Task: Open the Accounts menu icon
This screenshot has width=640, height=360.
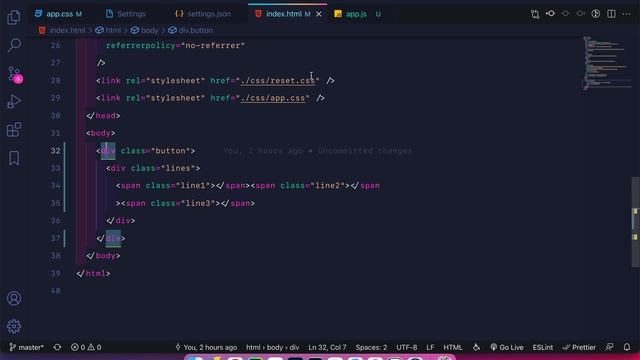Action: (14, 298)
